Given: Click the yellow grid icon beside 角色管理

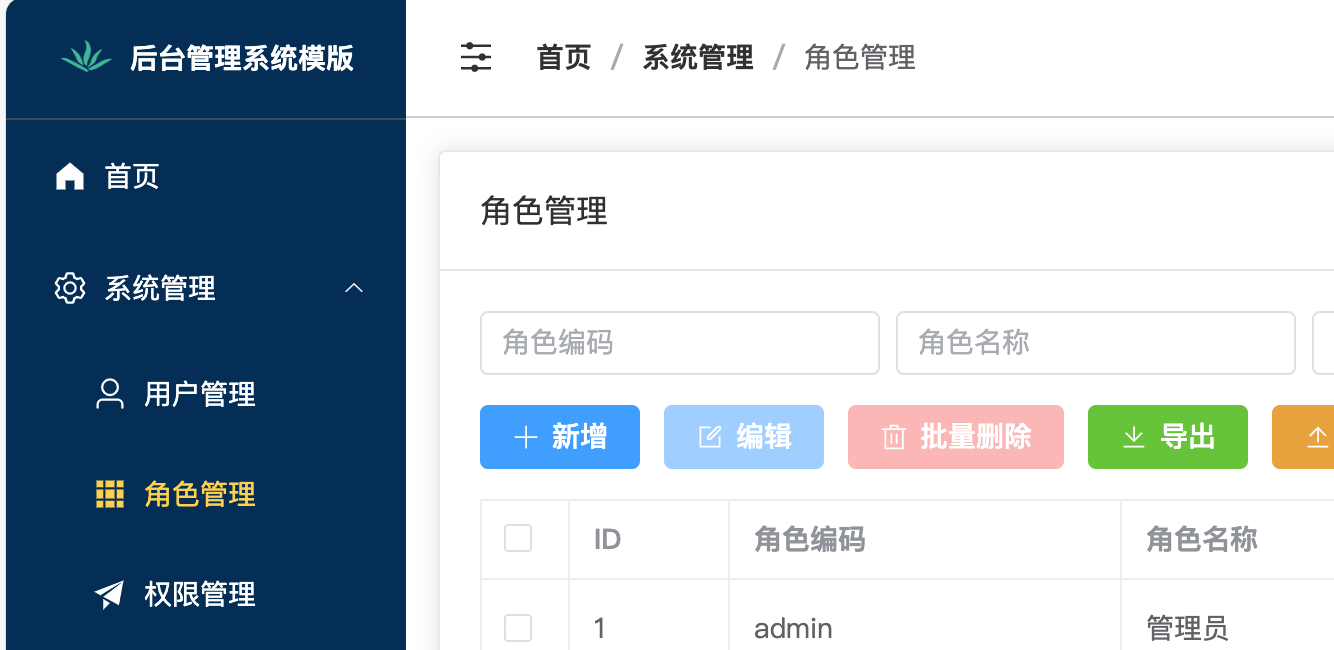Looking at the screenshot, I should coord(109,494).
